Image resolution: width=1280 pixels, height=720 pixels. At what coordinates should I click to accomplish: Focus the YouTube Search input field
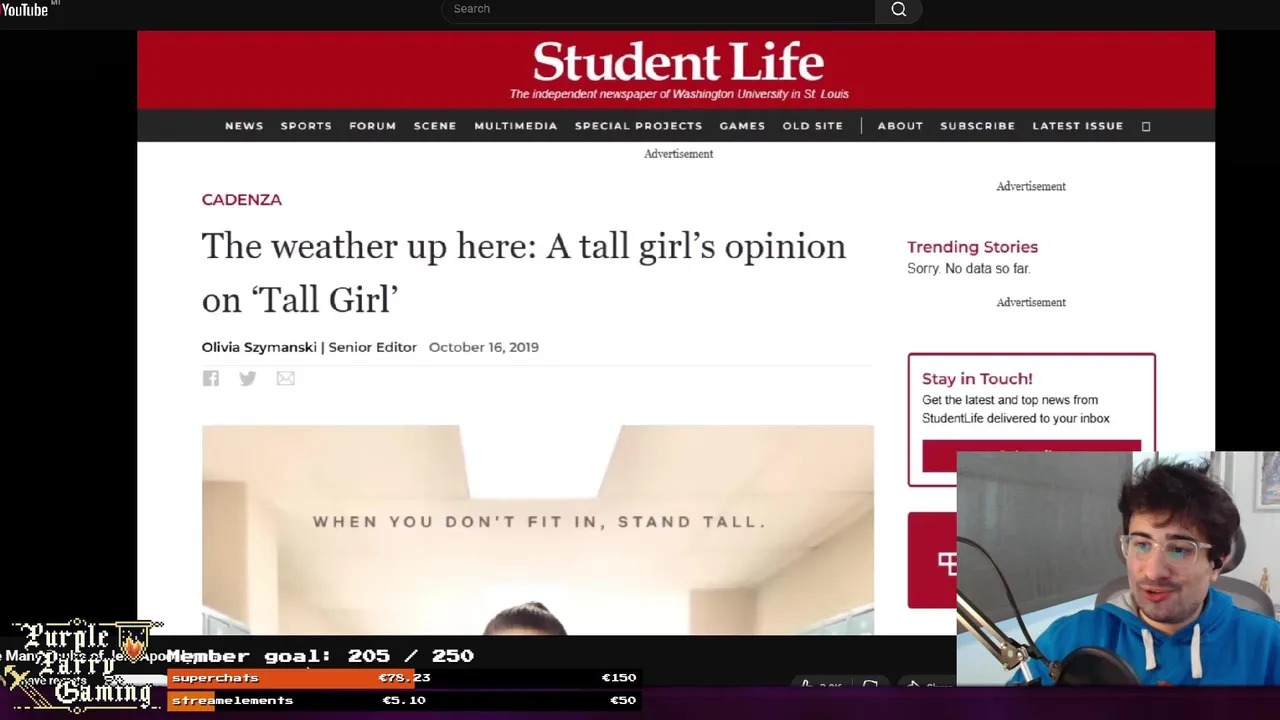click(658, 9)
